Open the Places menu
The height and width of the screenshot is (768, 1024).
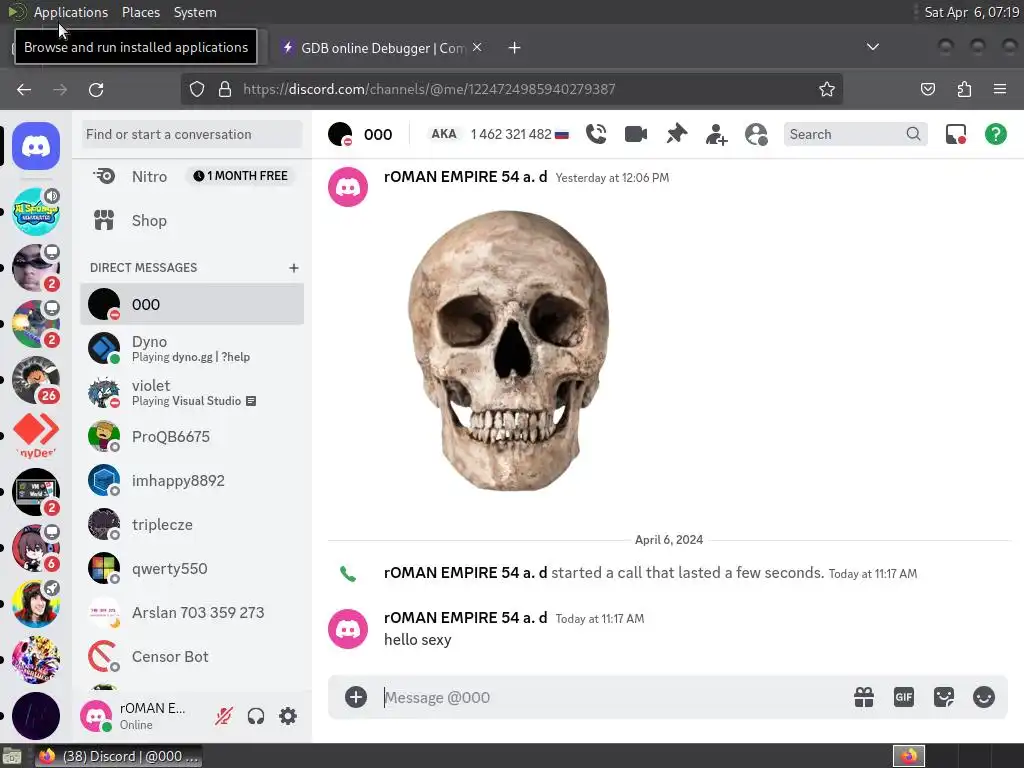point(141,12)
